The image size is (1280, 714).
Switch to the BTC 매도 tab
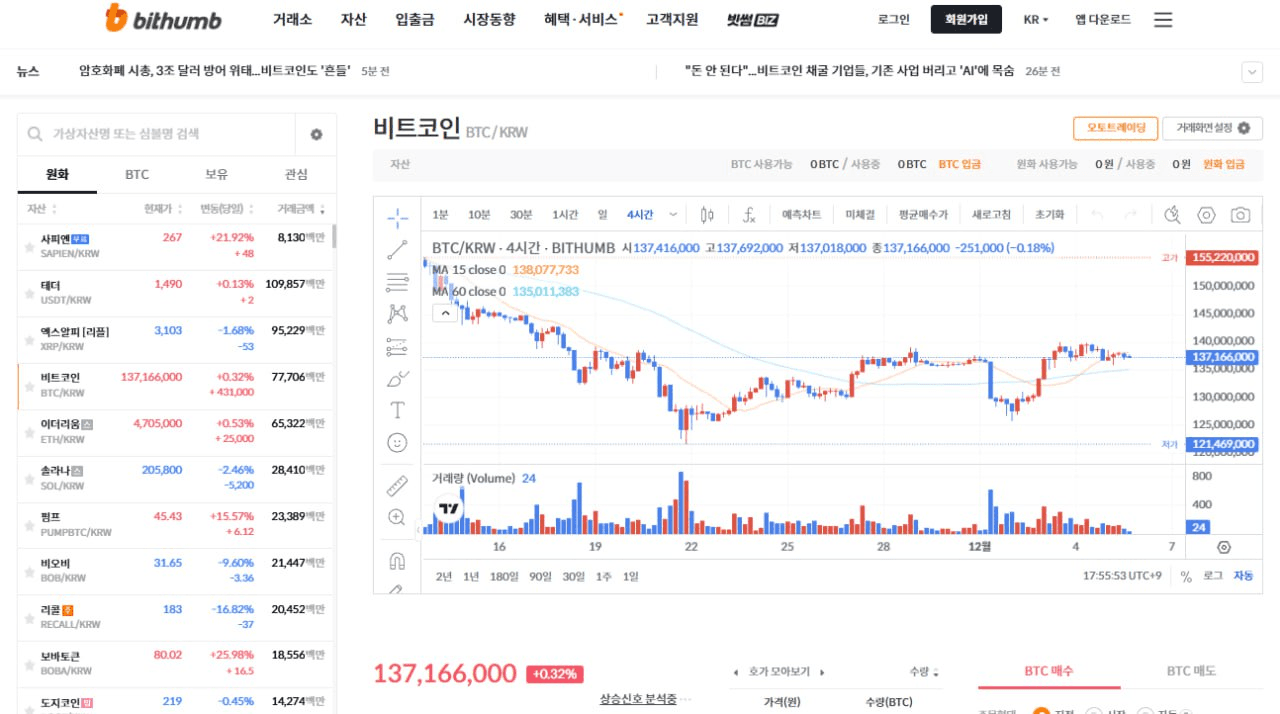[x=1191, y=671]
